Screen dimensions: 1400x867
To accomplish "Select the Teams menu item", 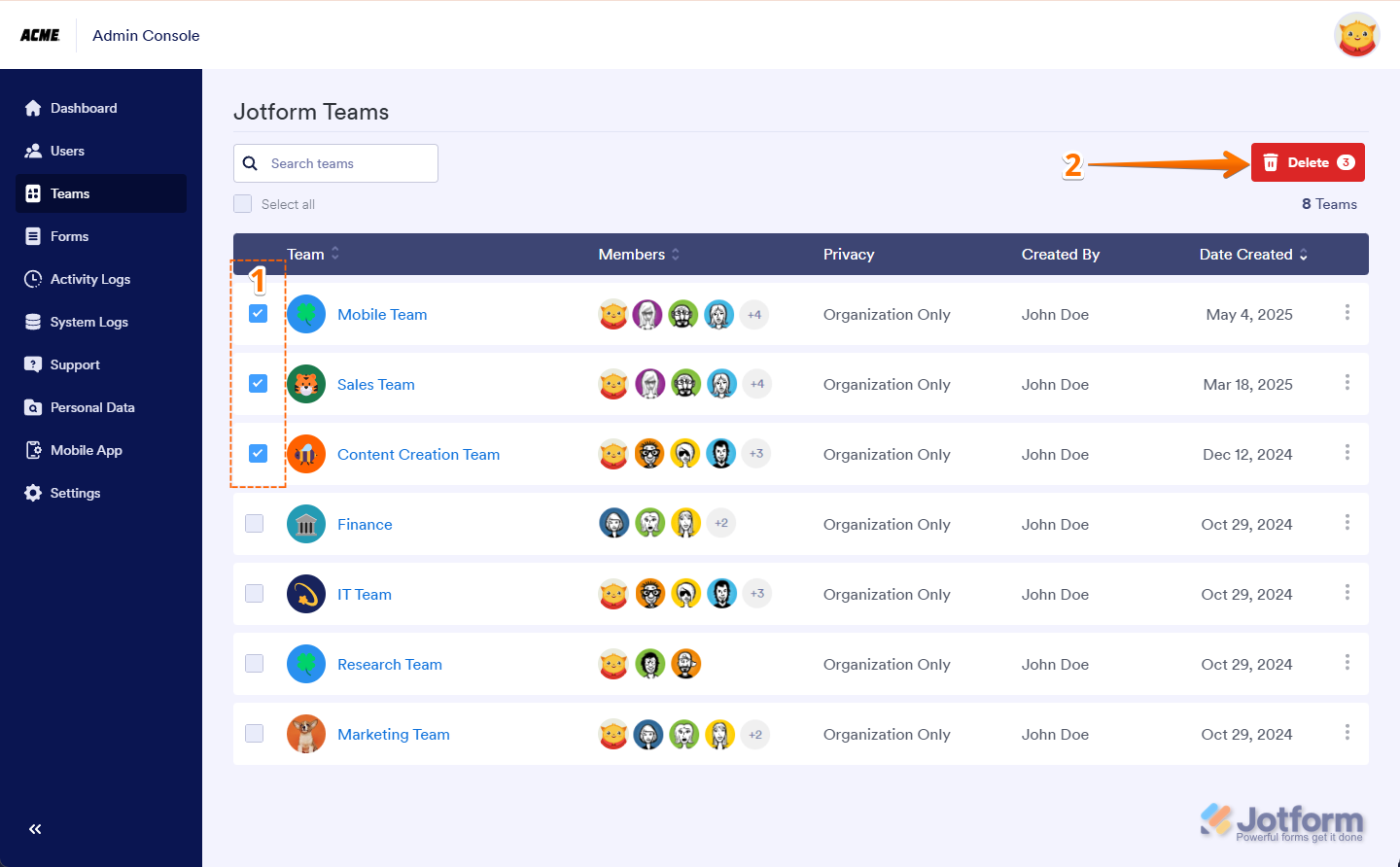I will 101,193.
